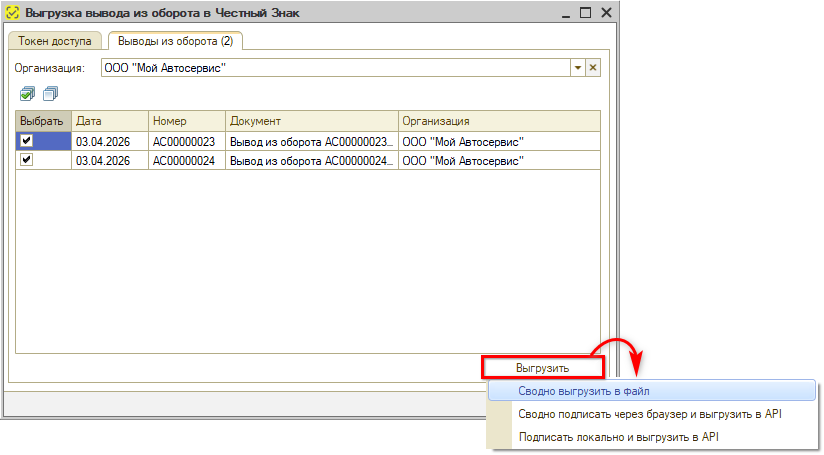Select the Выводы из оборота (2) tab
The image size is (824, 455).
(175, 41)
